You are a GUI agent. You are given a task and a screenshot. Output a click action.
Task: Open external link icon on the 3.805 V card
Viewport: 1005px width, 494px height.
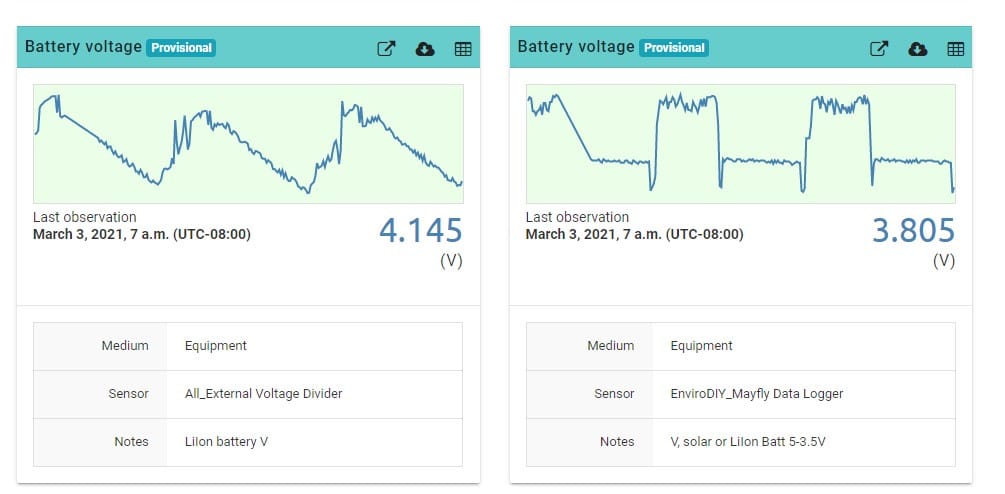879,48
